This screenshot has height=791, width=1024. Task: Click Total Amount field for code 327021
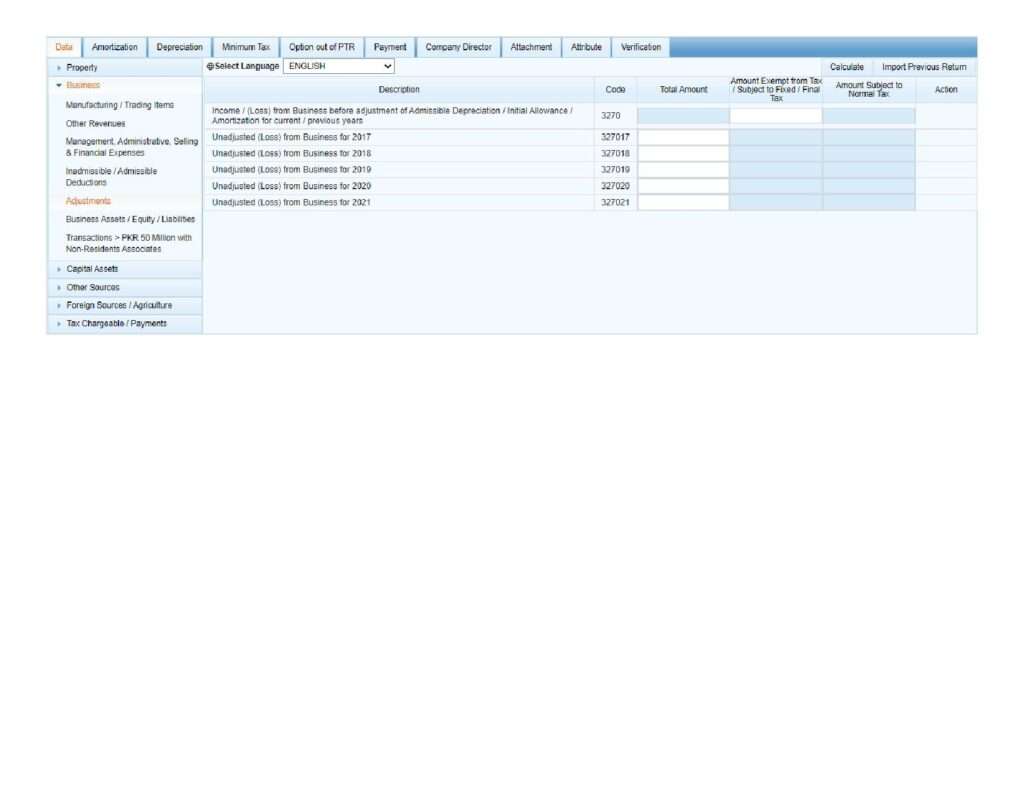(683, 202)
